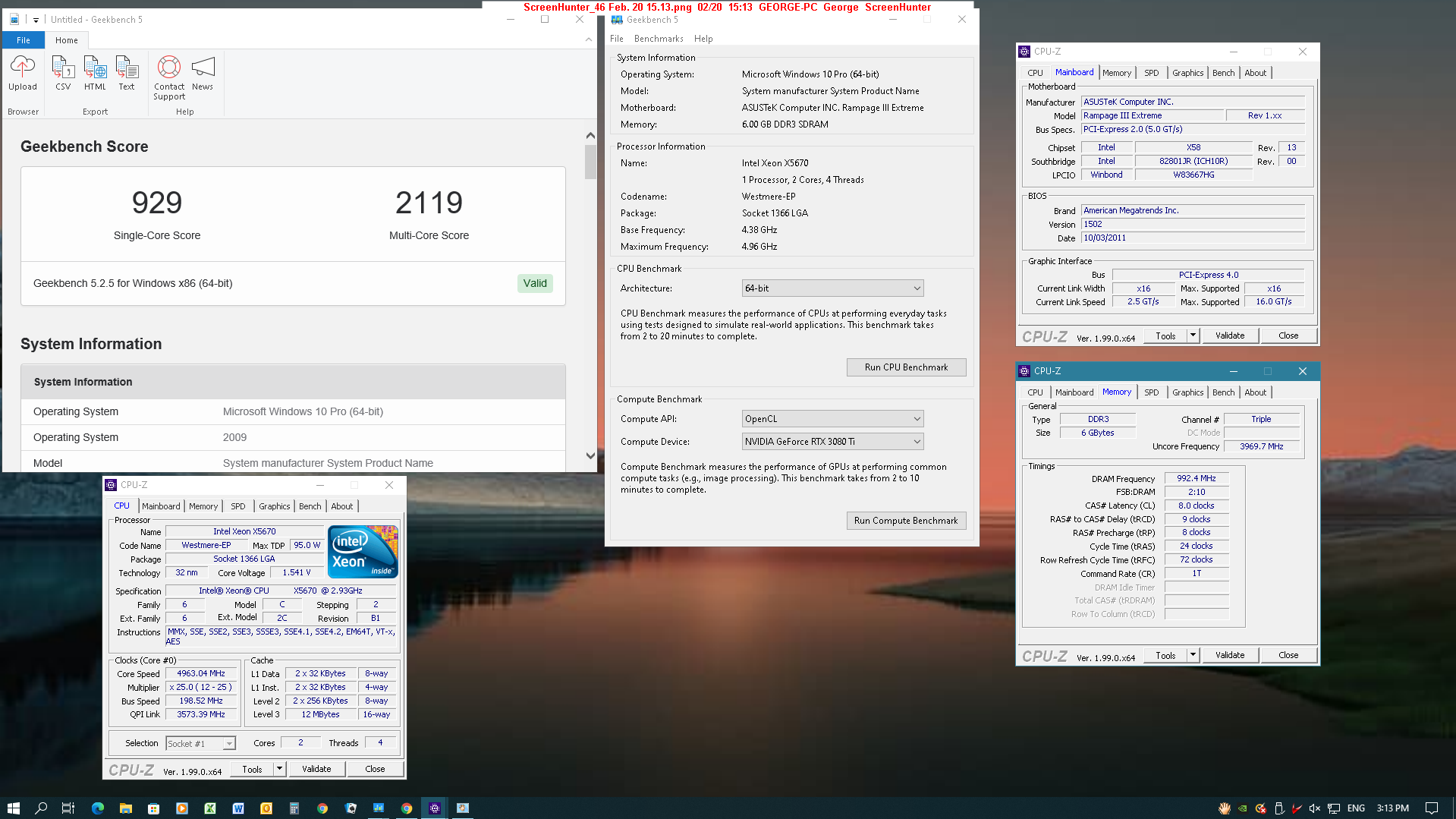Open the Outlook taskbar icon

click(266, 808)
